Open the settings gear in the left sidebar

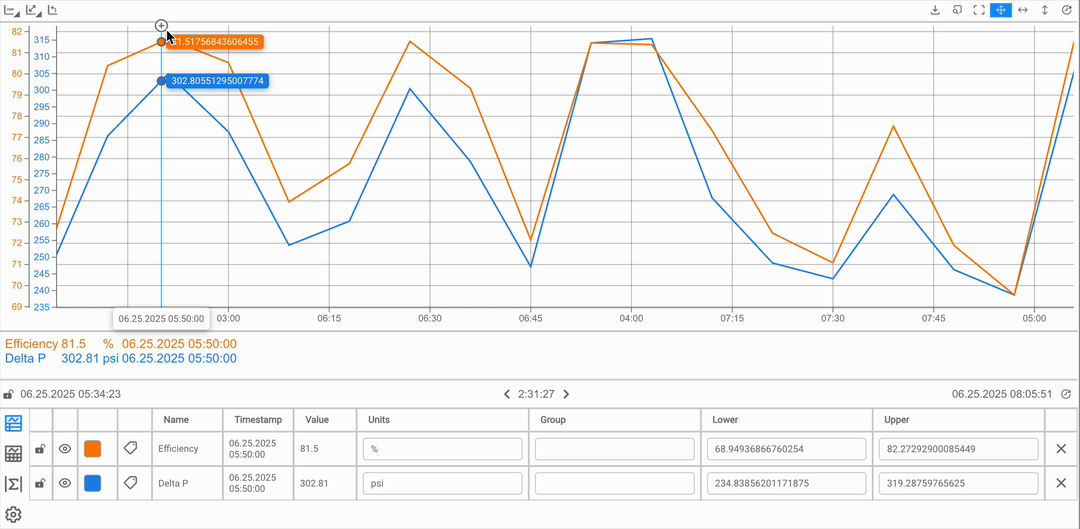tap(14, 514)
